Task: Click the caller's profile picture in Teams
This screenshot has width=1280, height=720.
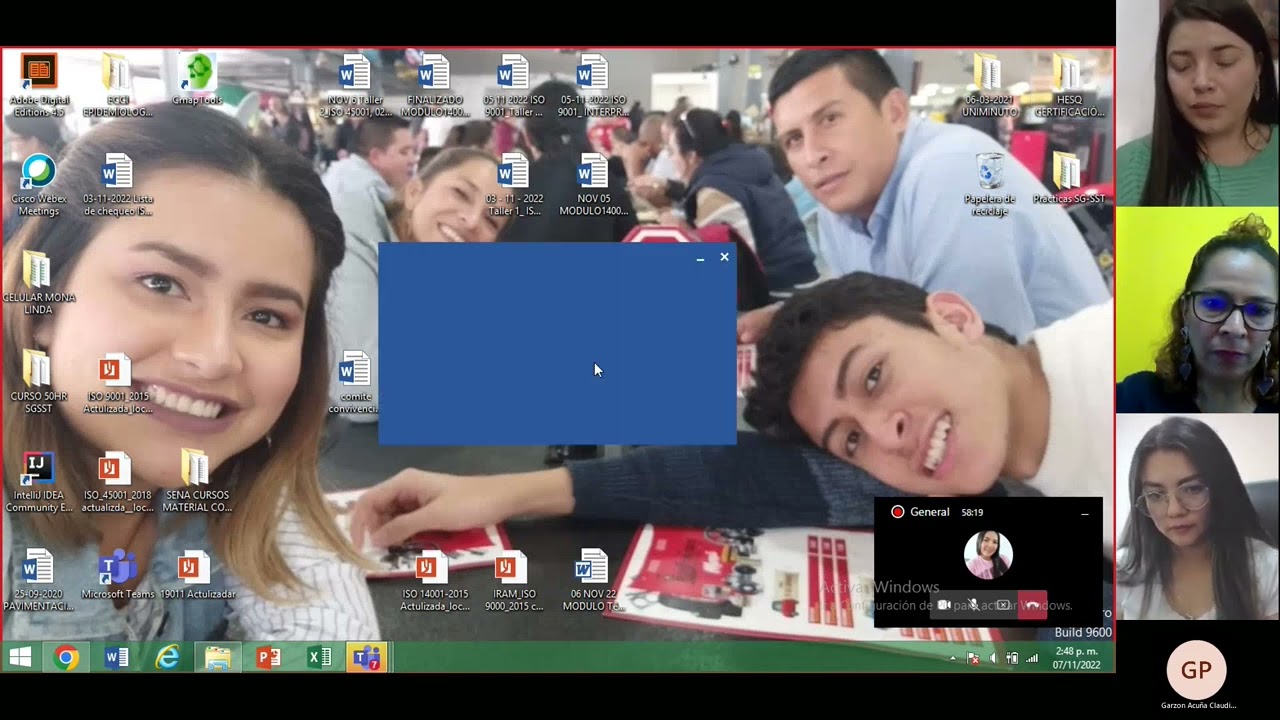Action: coord(988,555)
